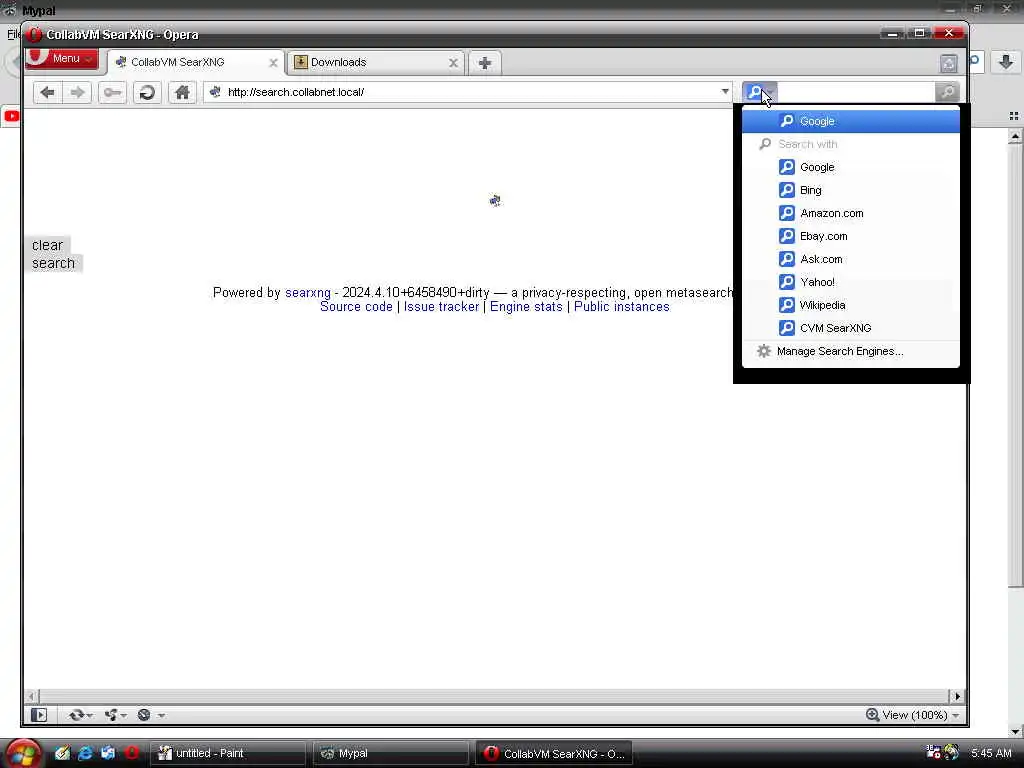Open the closed tabs trash icon
1024x768 pixels.
[x=948, y=63]
